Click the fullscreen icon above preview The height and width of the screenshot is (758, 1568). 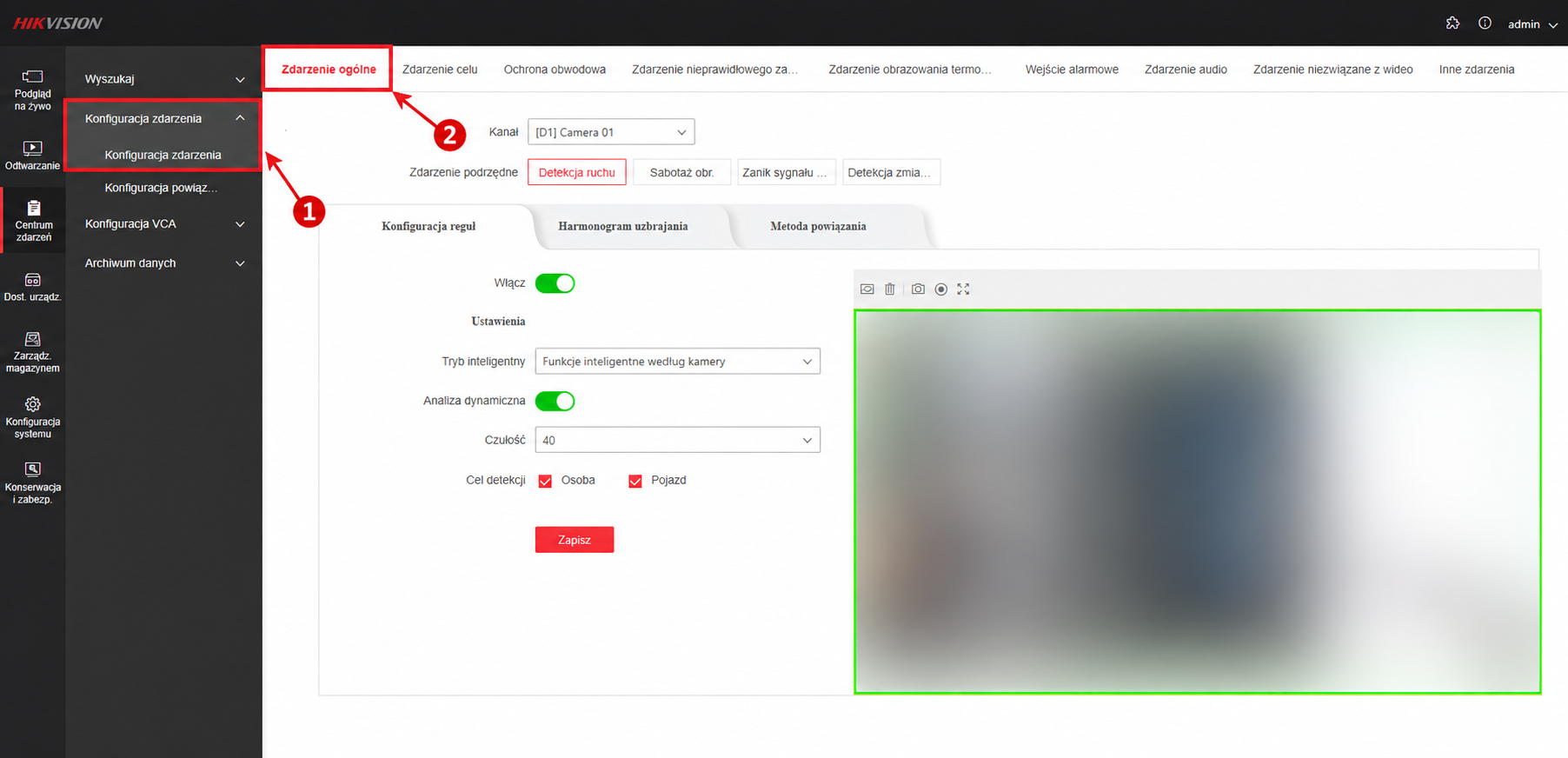(x=963, y=289)
